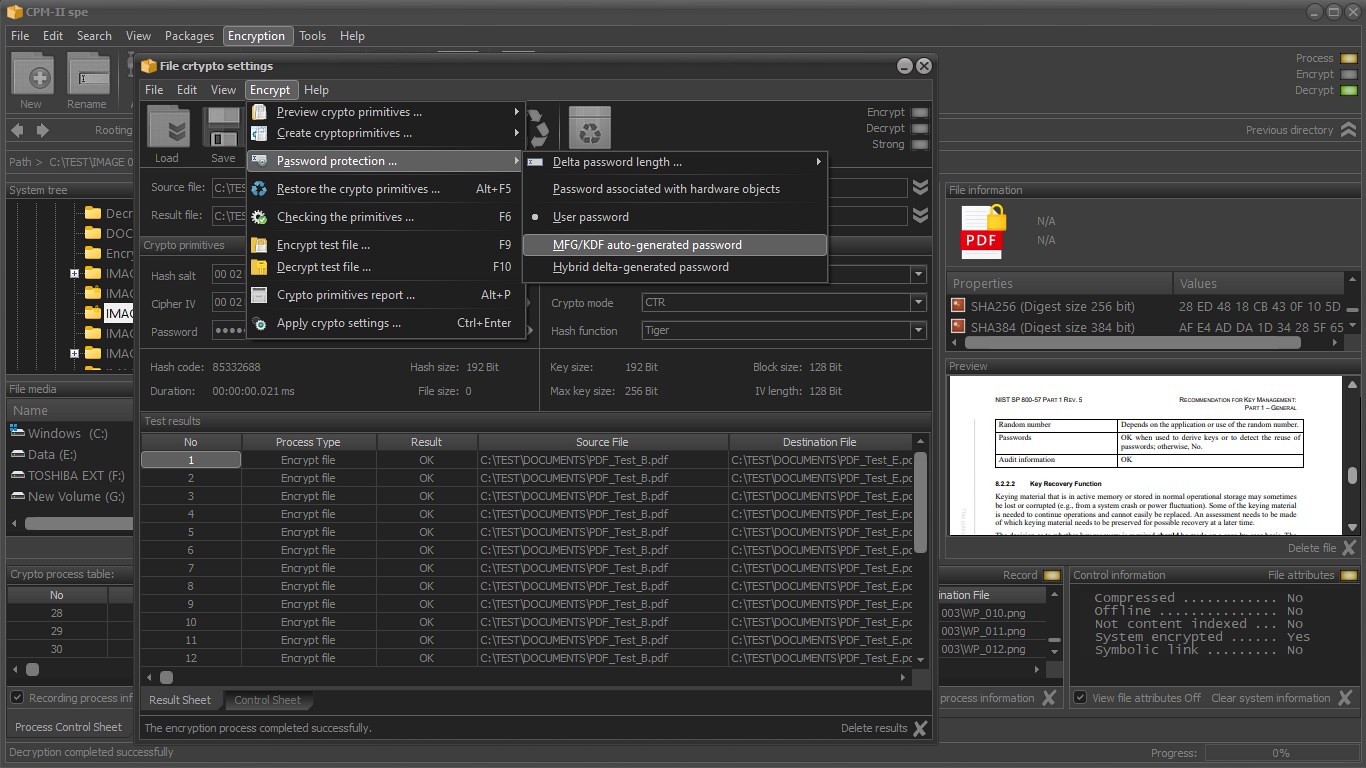Click the New folder icon in main toolbar
This screenshot has width=1366, height=768.
click(x=31, y=74)
